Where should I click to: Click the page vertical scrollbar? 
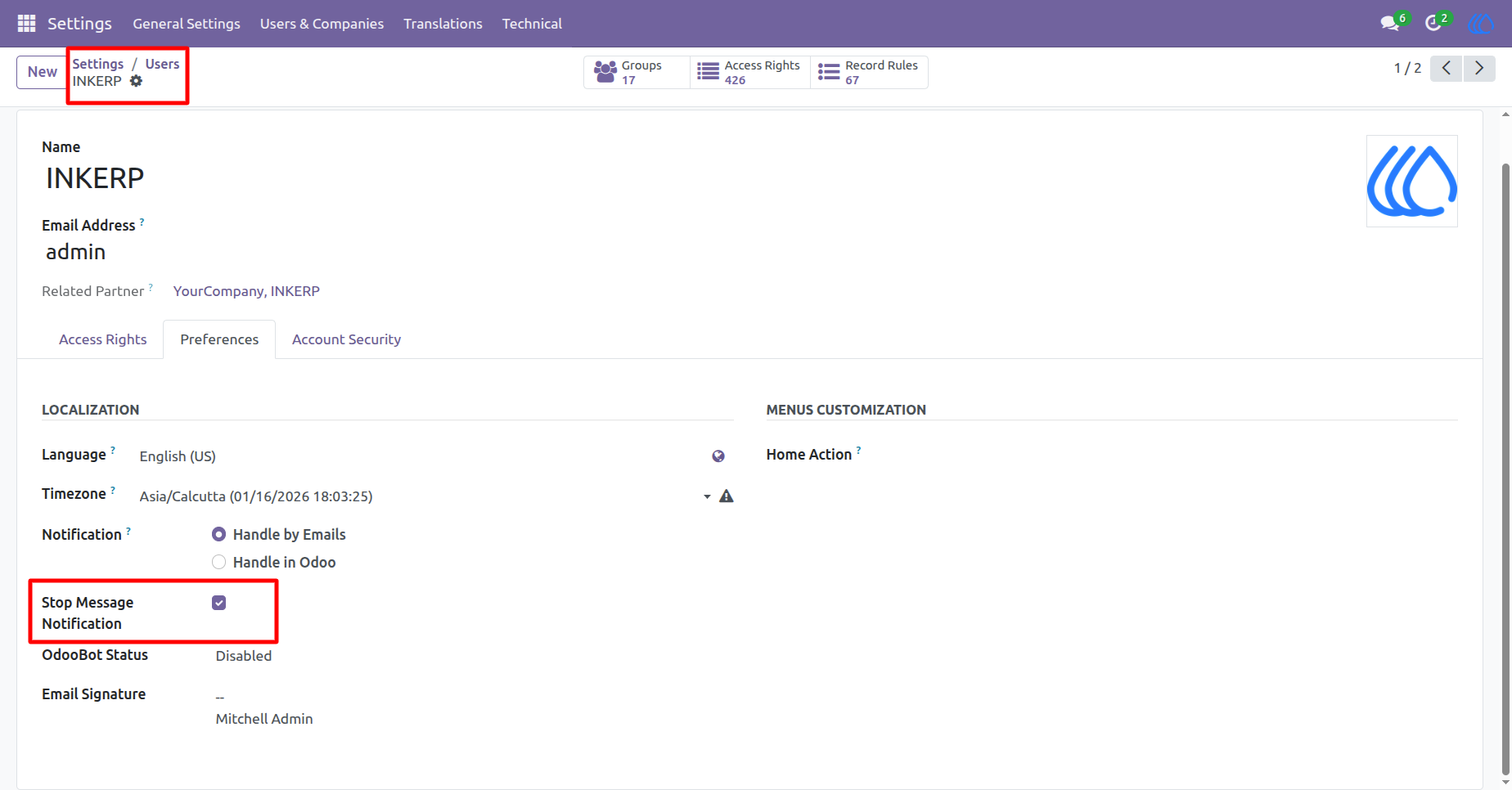(x=1505, y=468)
